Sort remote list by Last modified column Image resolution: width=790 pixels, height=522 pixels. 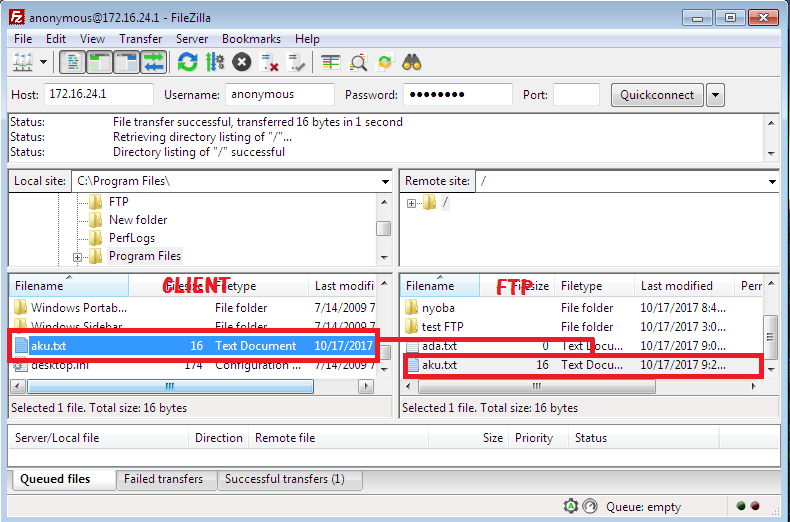[x=684, y=286]
